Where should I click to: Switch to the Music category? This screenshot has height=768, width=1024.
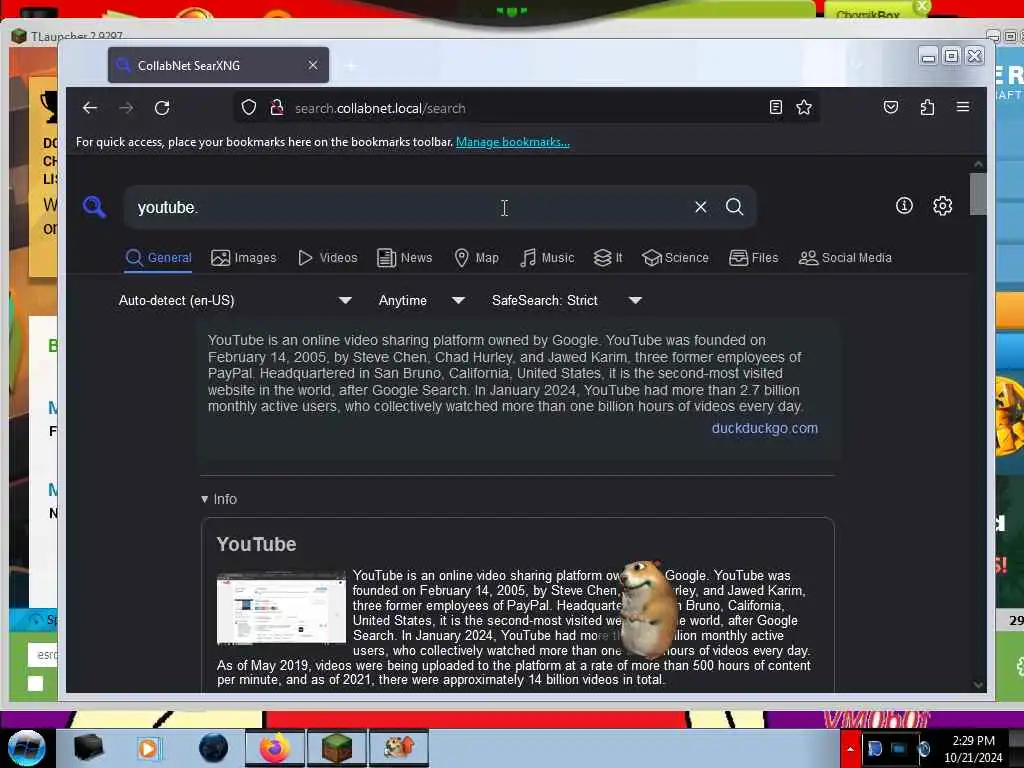pyautogui.click(x=547, y=257)
